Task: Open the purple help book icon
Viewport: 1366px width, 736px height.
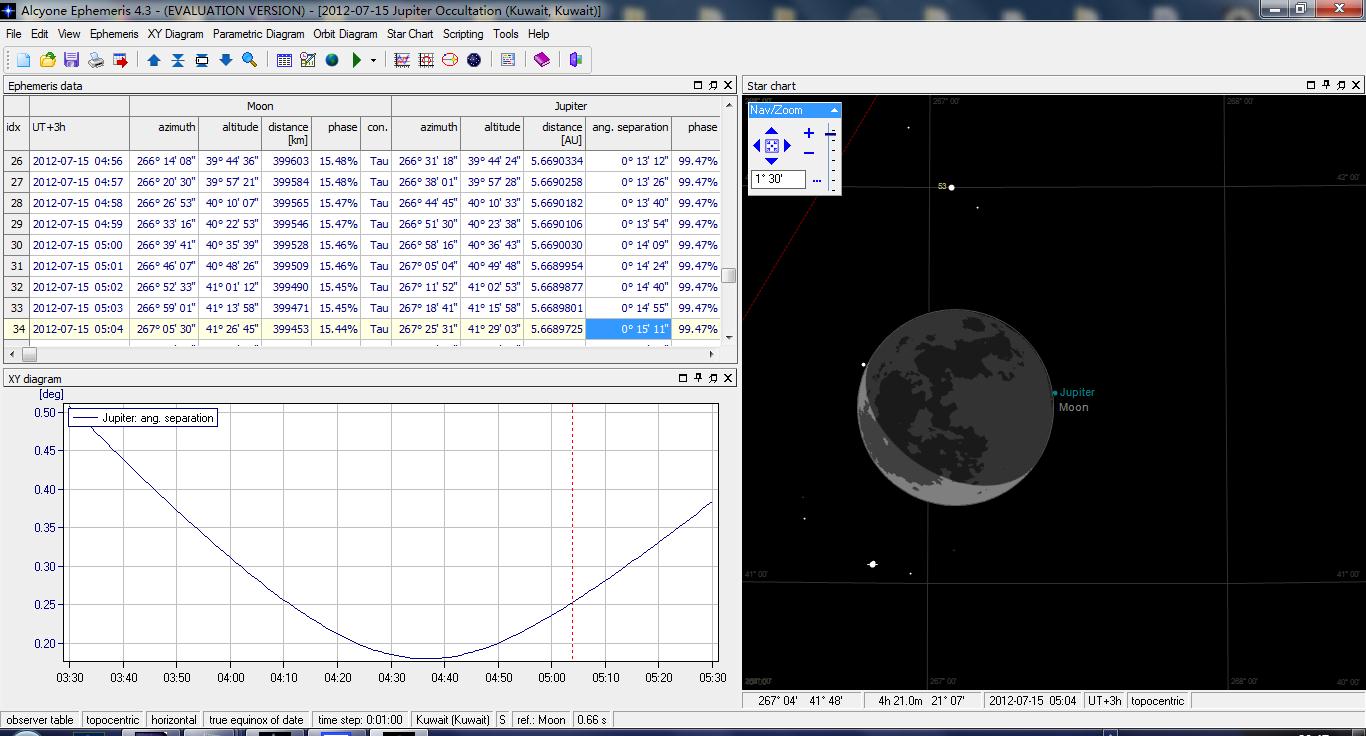Action: point(542,60)
